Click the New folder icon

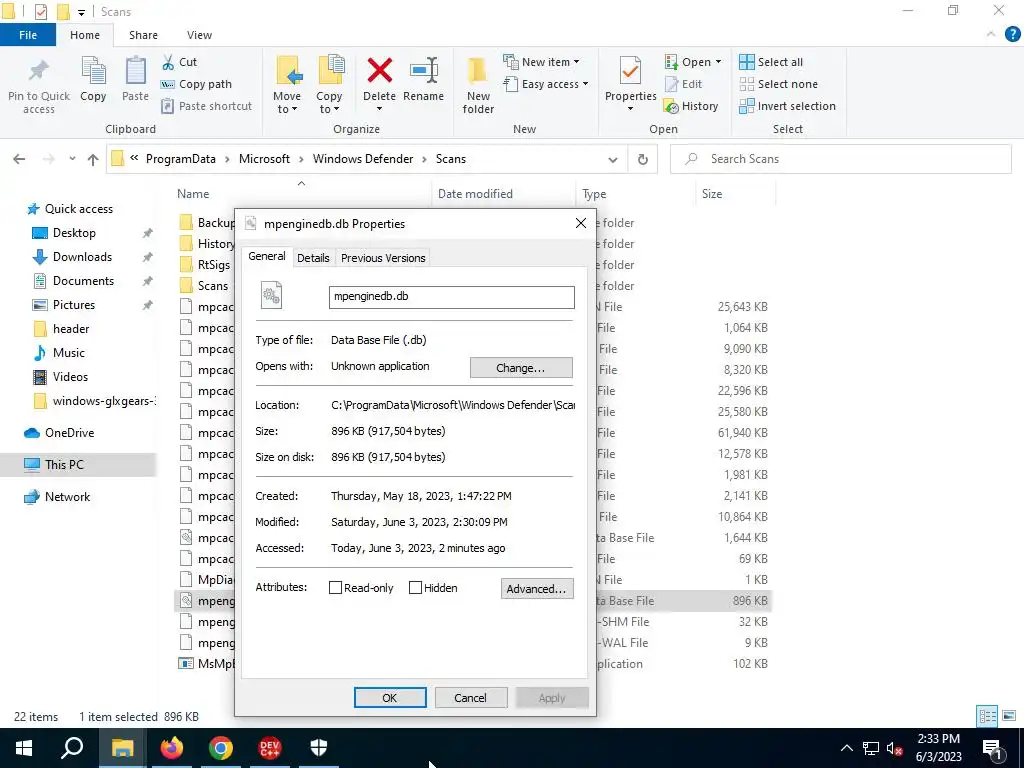478,71
